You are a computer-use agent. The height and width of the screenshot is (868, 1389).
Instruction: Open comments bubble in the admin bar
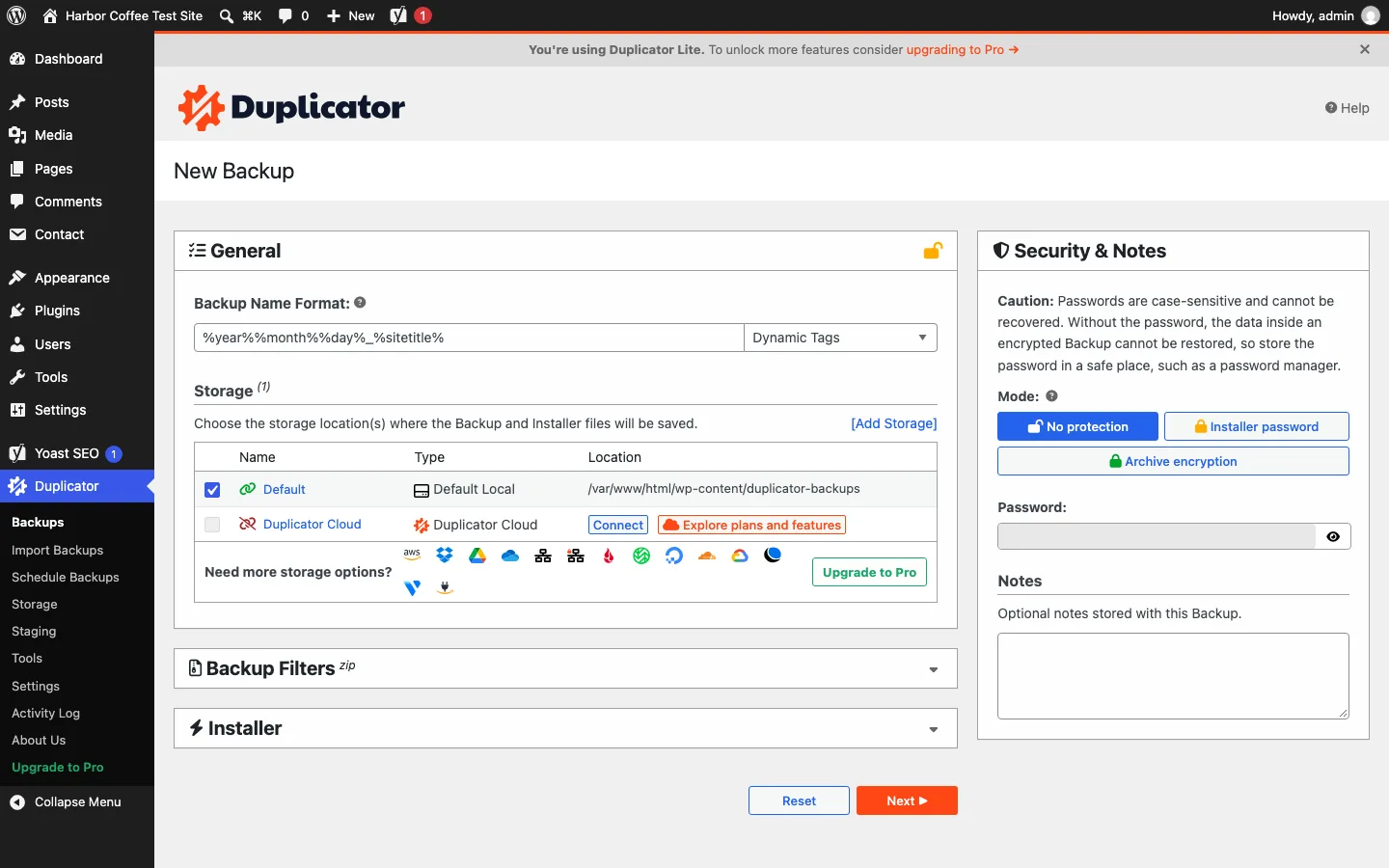point(286,15)
